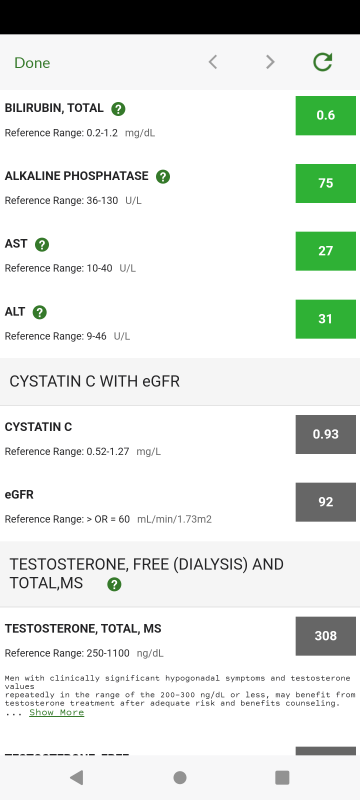Tap the Done button
360x800 pixels.
(32, 63)
